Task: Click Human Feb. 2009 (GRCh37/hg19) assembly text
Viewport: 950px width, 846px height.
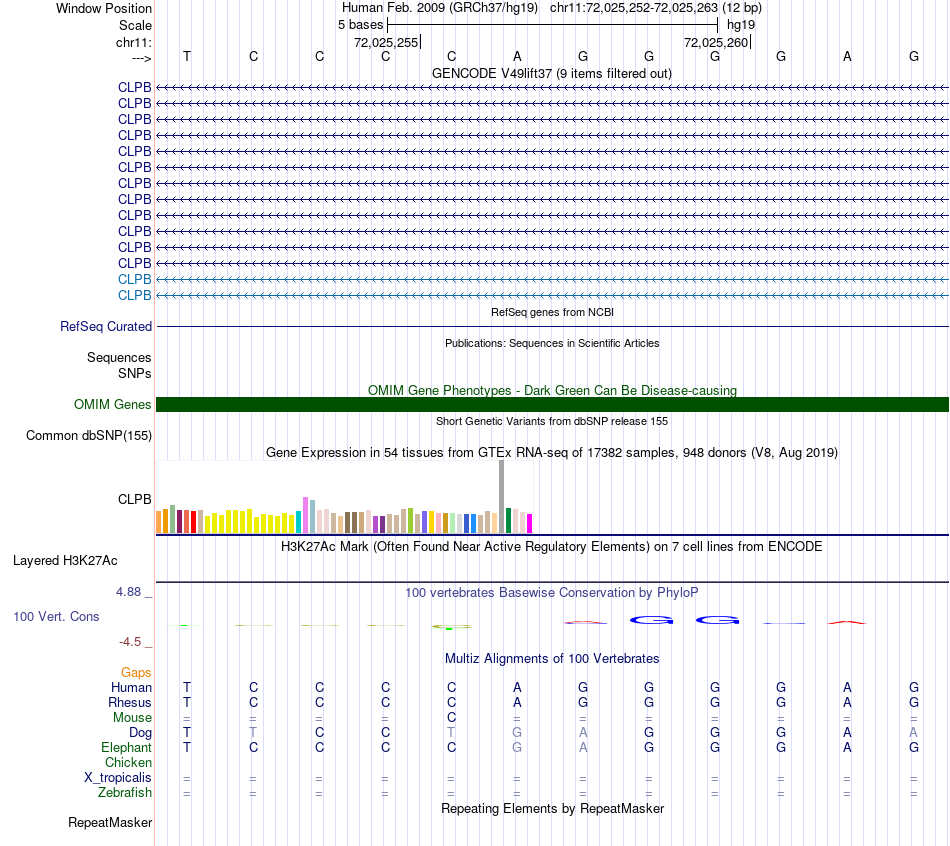Action: (440, 8)
